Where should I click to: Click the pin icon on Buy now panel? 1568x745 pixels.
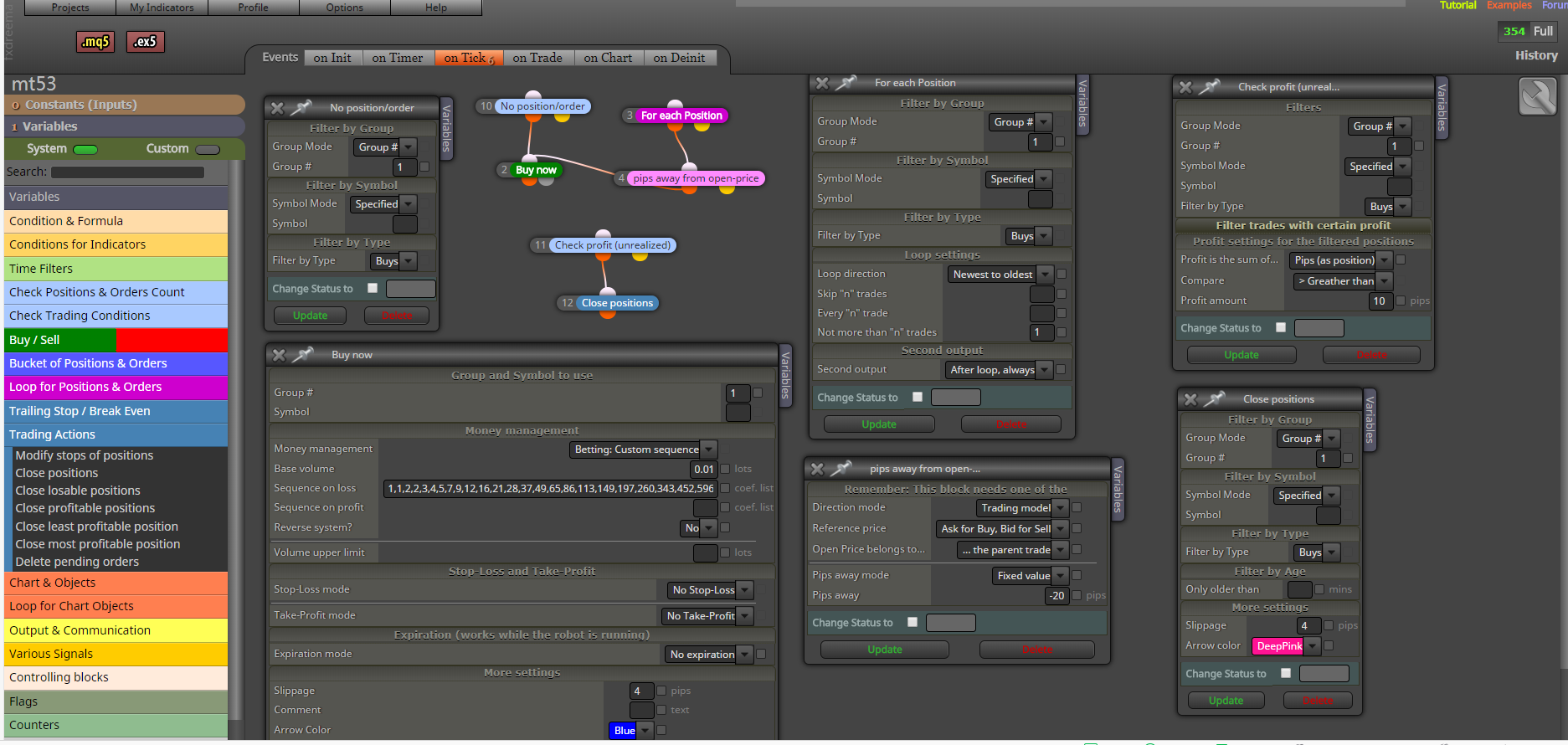pyautogui.click(x=302, y=354)
